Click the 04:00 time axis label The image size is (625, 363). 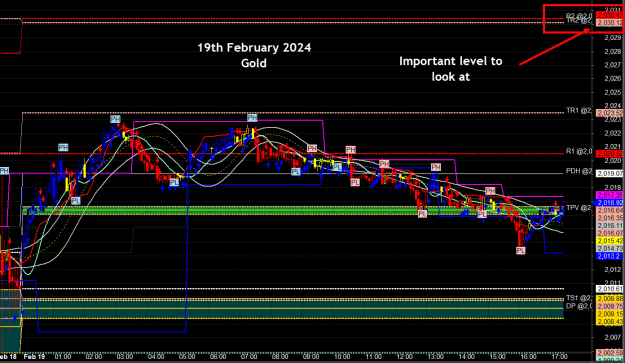[156, 356]
